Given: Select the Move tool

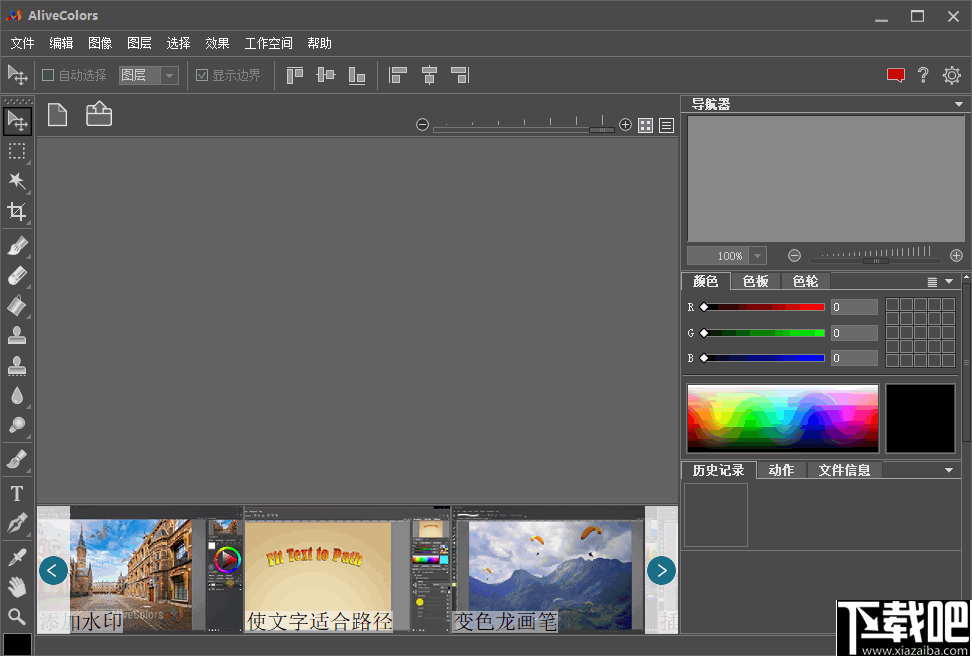Looking at the screenshot, I should pos(17,120).
